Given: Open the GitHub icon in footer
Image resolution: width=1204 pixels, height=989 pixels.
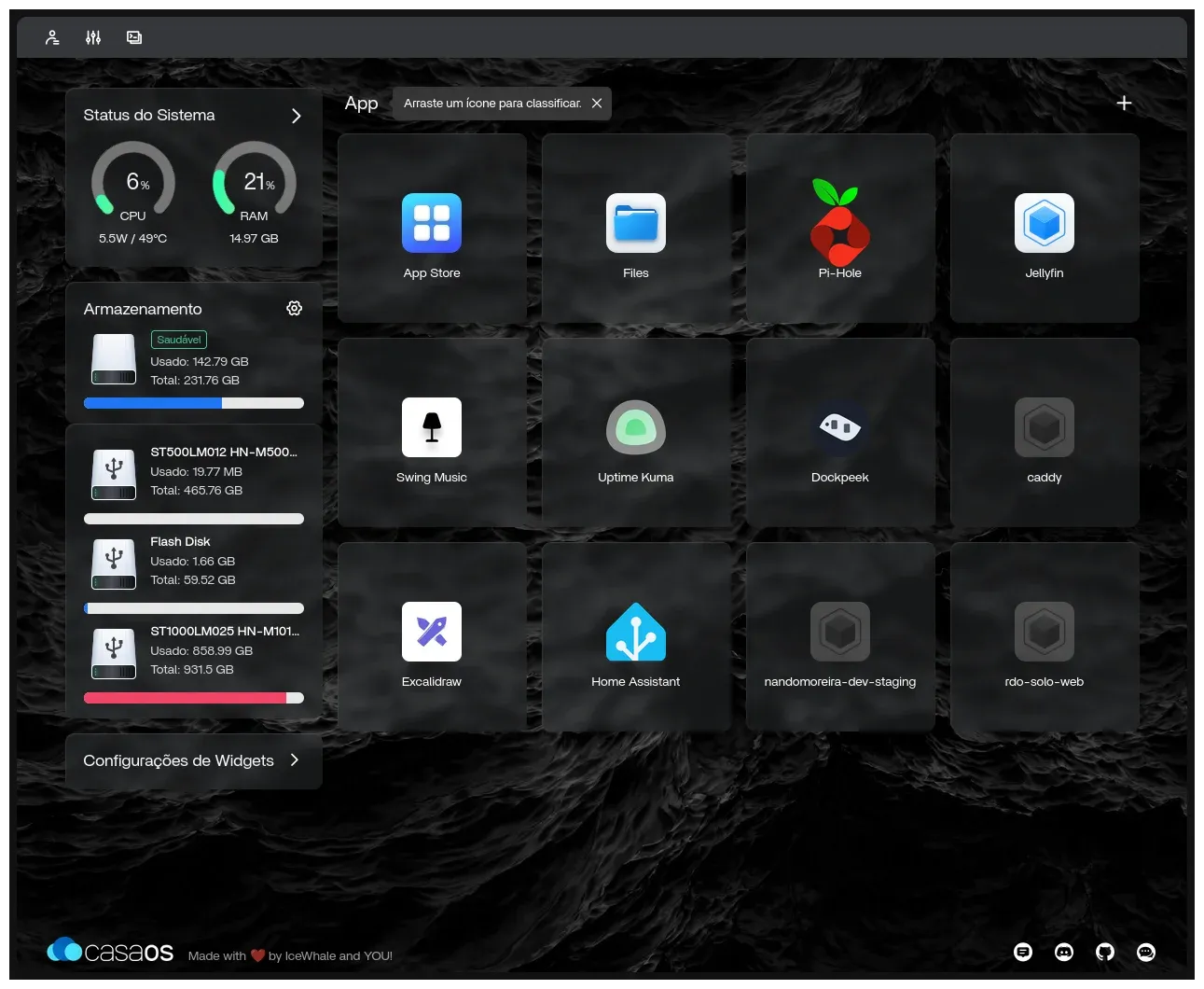Looking at the screenshot, I should tap(1105, 952).
